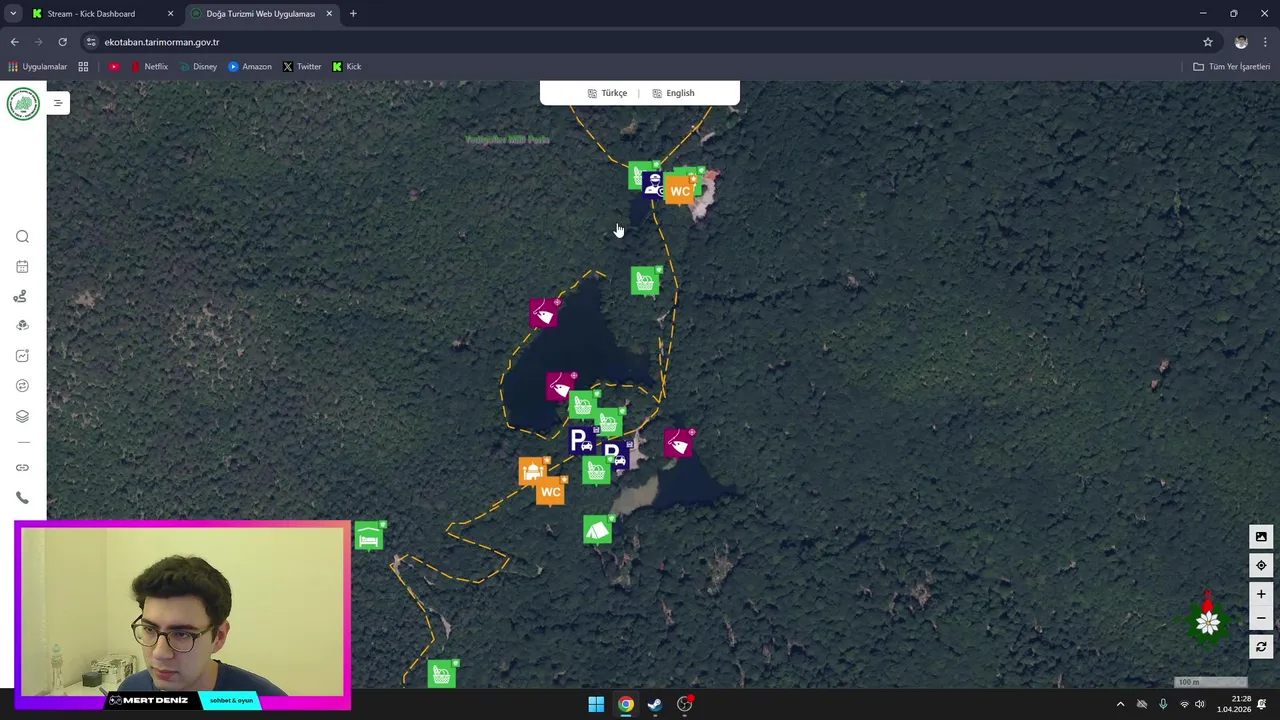Screen dimensions: 1280x720
Task: Bookmark this page with star
Action: pos(1208,42)
